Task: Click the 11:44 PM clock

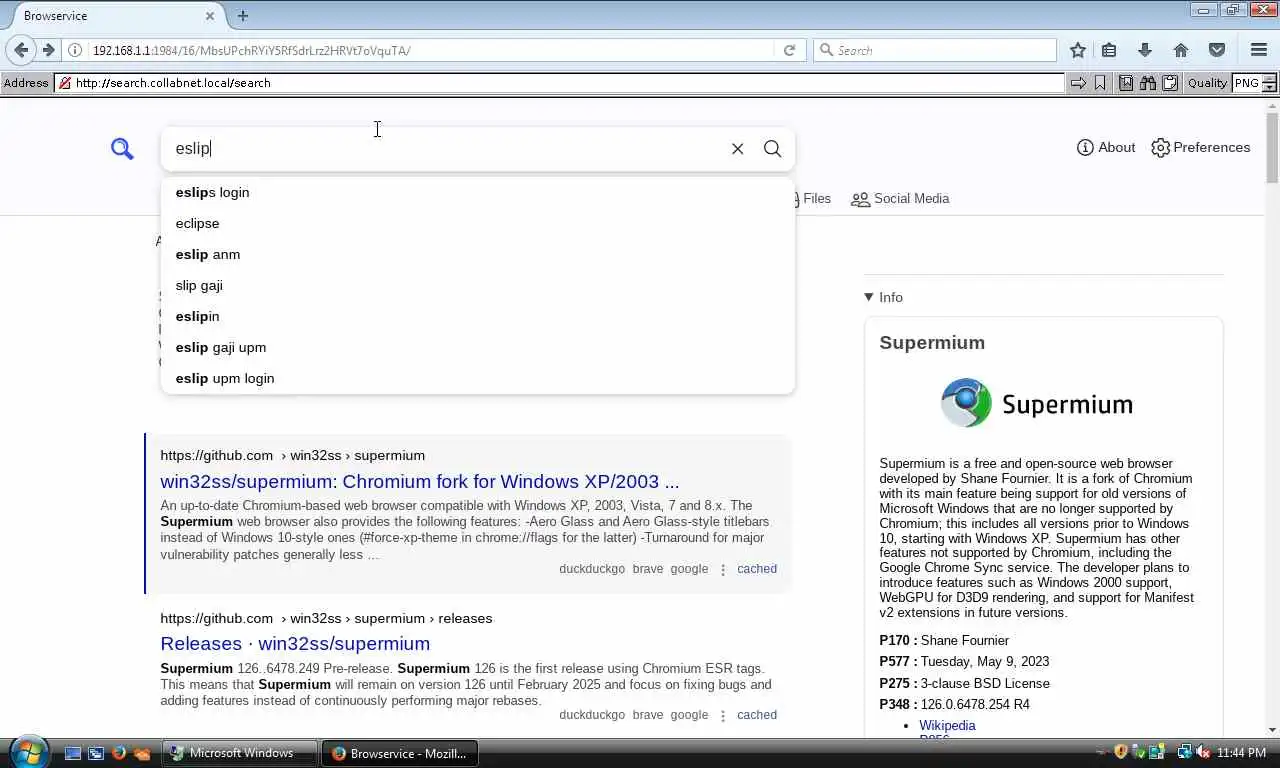Action: [1242, 752]
